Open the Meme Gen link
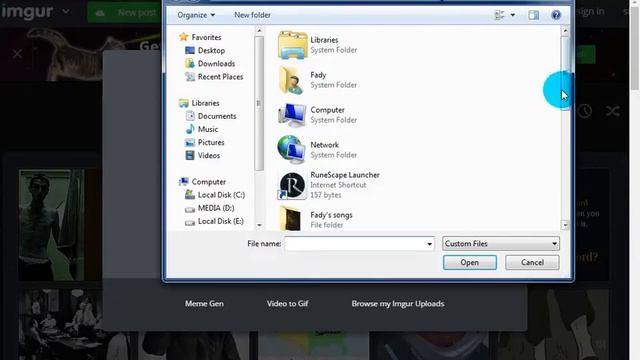 click(204, 304)
